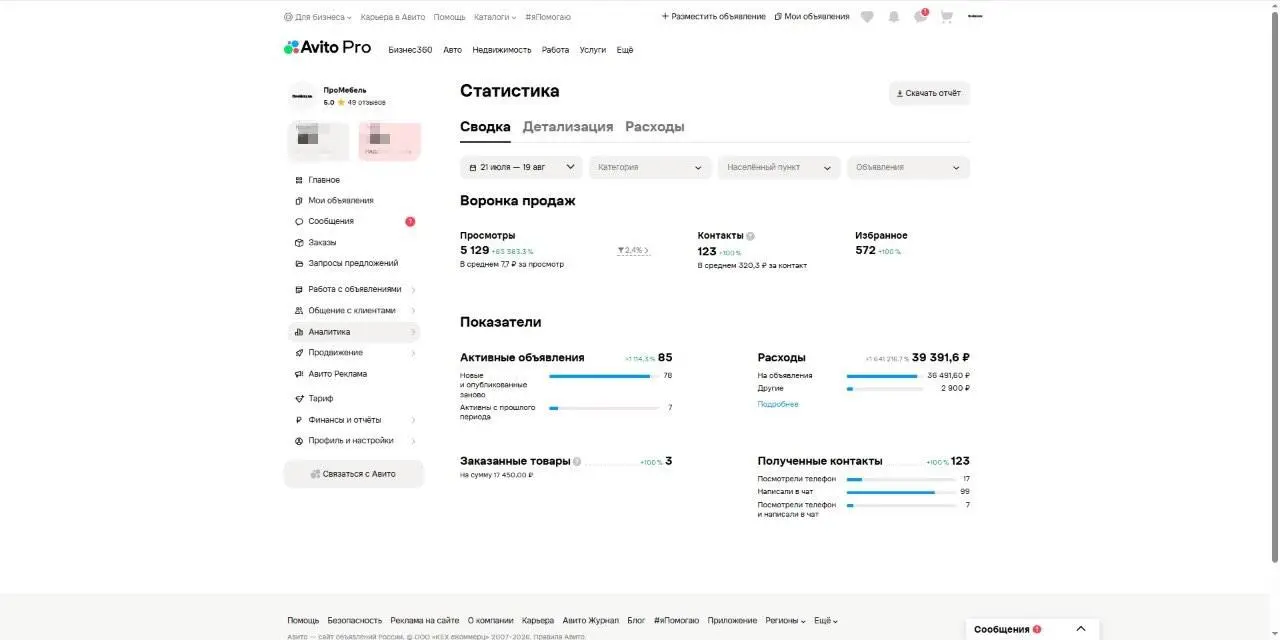Open Работа in top navigation
The height and width of the screenshot is (640, 1280).
(x=555, y=50)
